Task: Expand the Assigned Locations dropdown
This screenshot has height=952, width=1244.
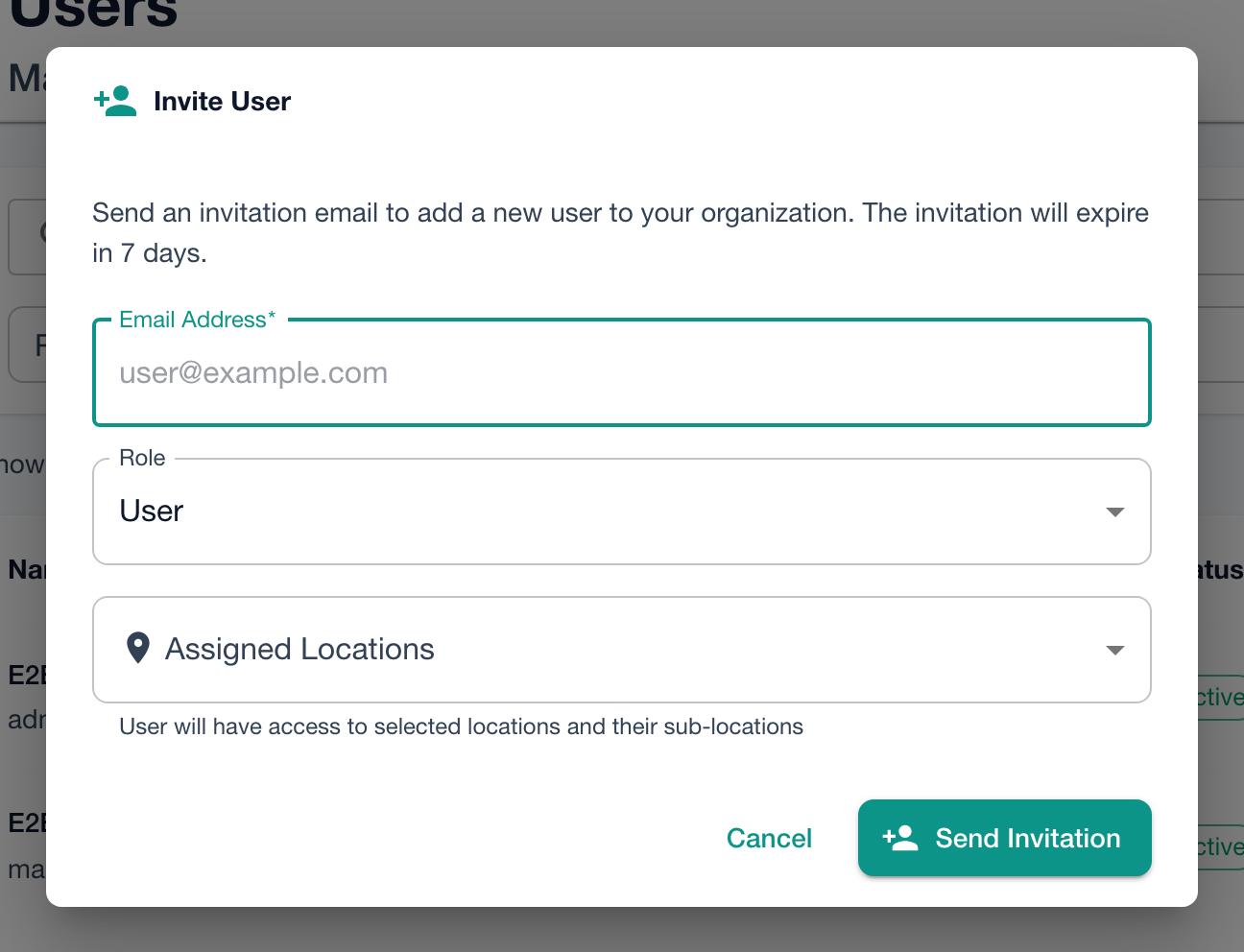Action: click(621, 650)
